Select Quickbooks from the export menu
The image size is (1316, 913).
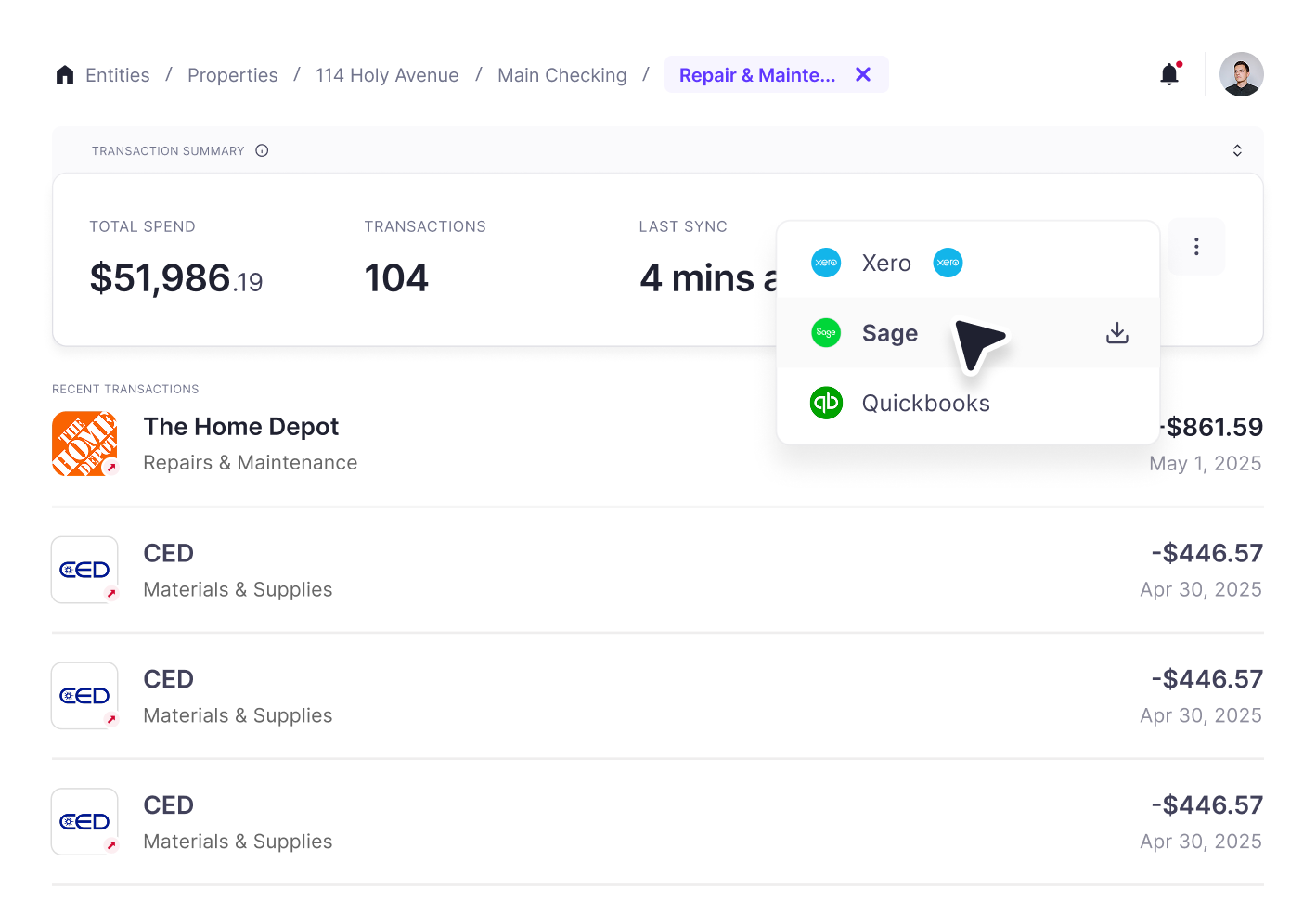tap(968, 404)
